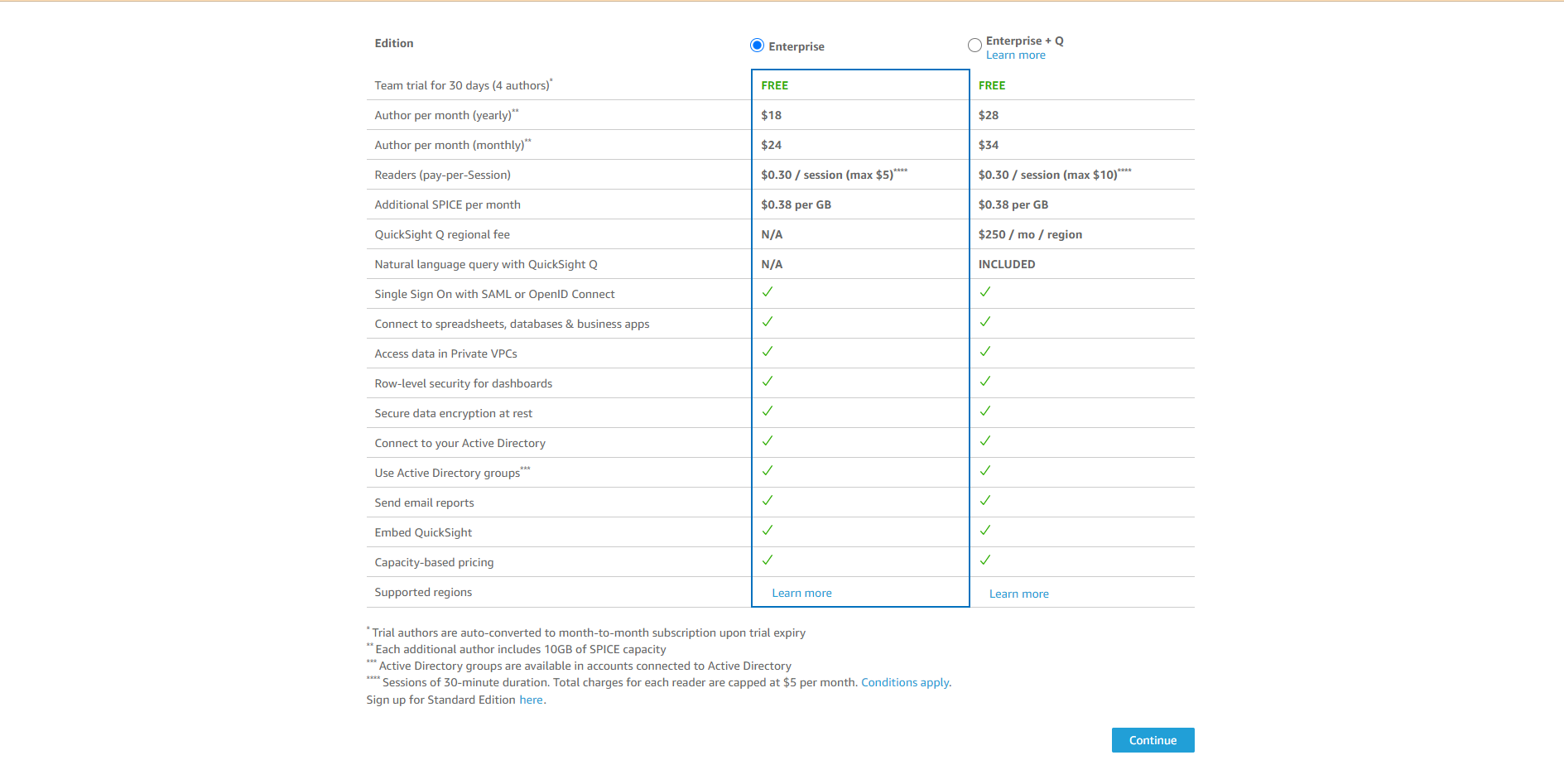Click Enterprise + Q checkmark for Embed QuickSight row
The width and height of the screenshot is (1564, 784).
pos(985,530)
